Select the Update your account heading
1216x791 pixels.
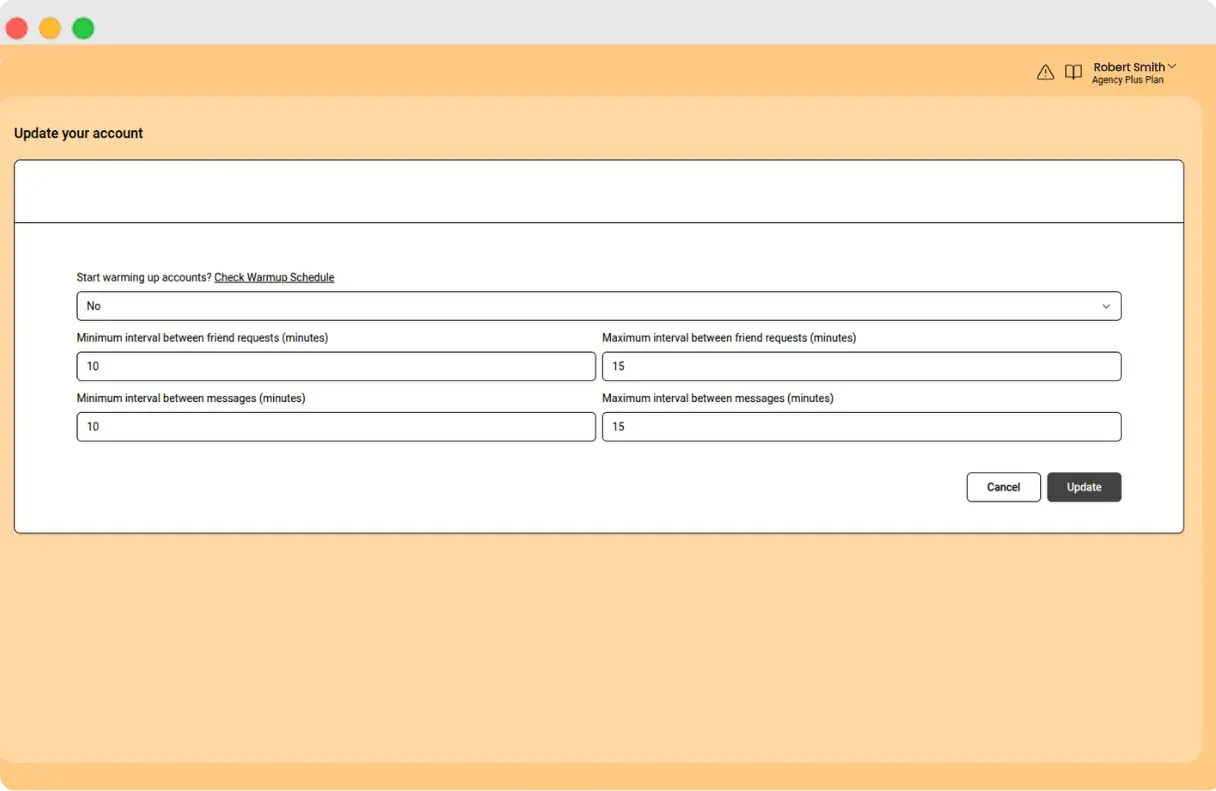coord(78,132)
